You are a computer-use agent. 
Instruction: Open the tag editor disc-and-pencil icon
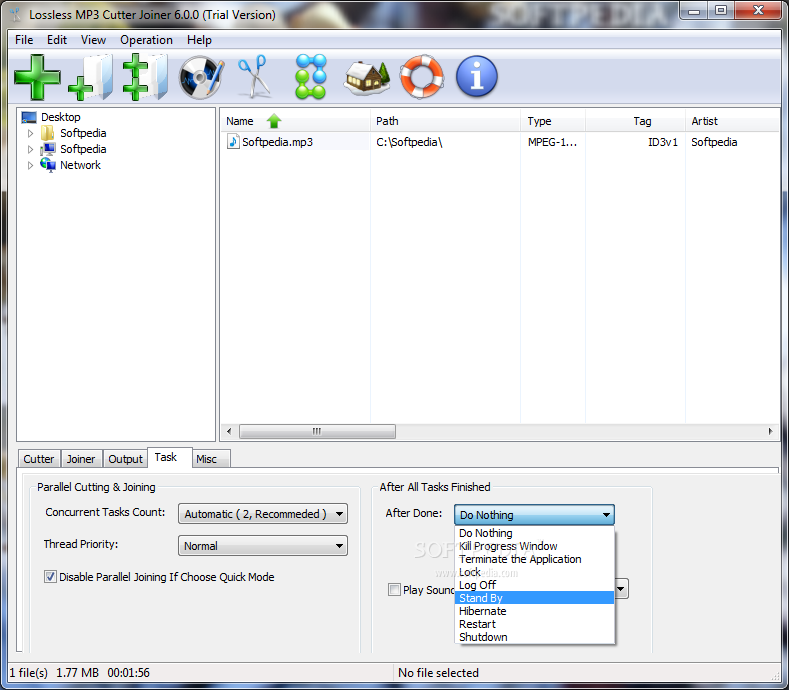[x=202, y=77]
